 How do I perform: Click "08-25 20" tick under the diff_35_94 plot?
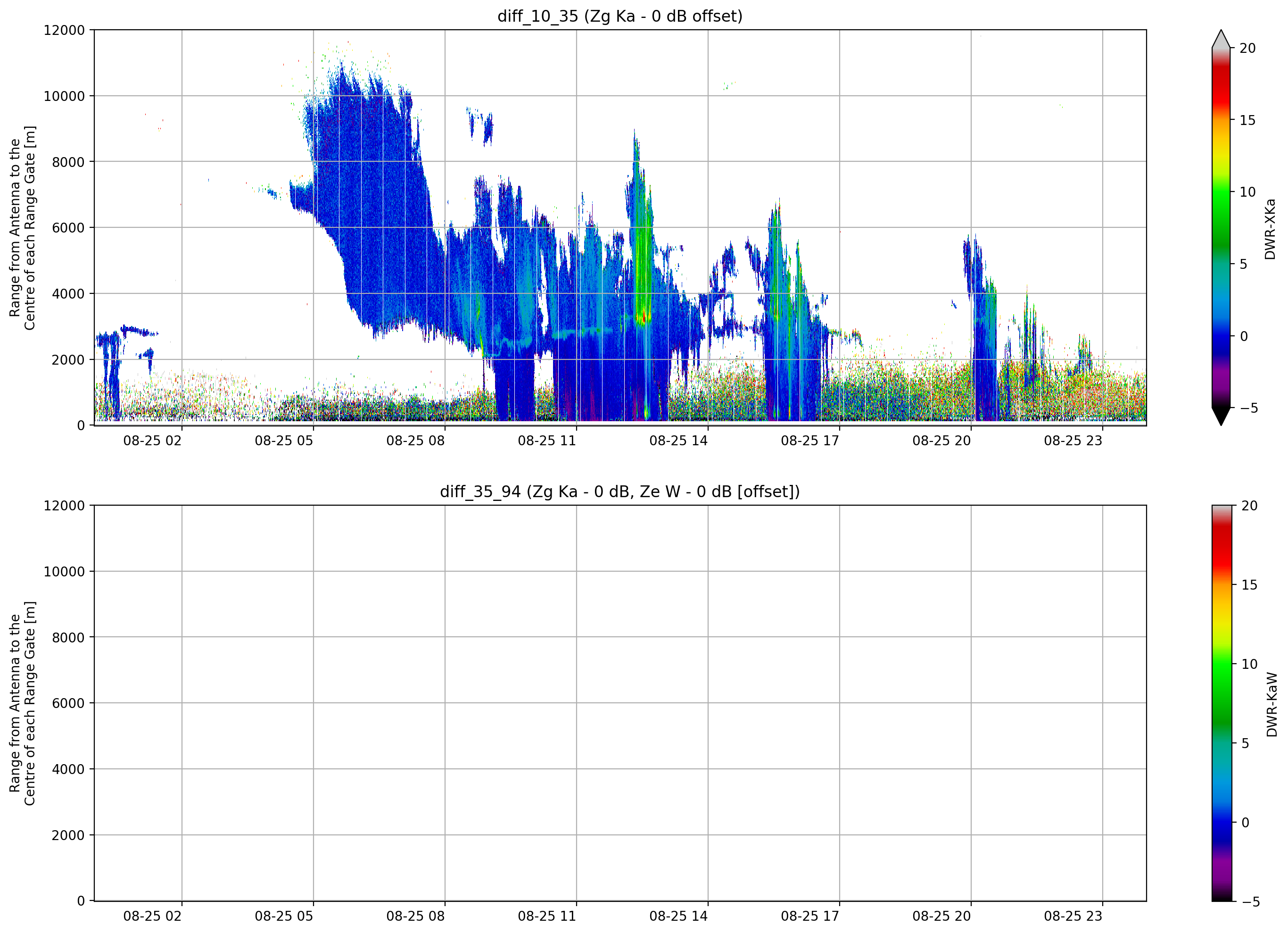tap(941, 916)
